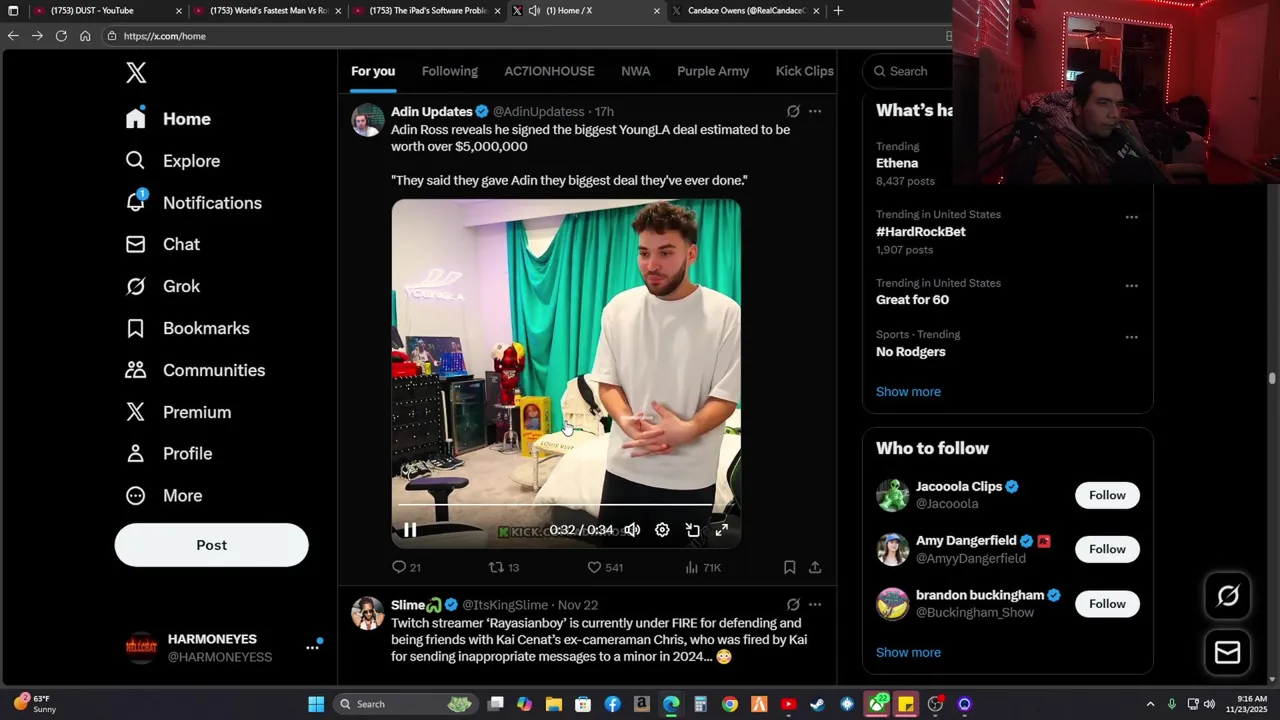
Task: Seek on the video progress bar
Action: (x=566, y=505)
